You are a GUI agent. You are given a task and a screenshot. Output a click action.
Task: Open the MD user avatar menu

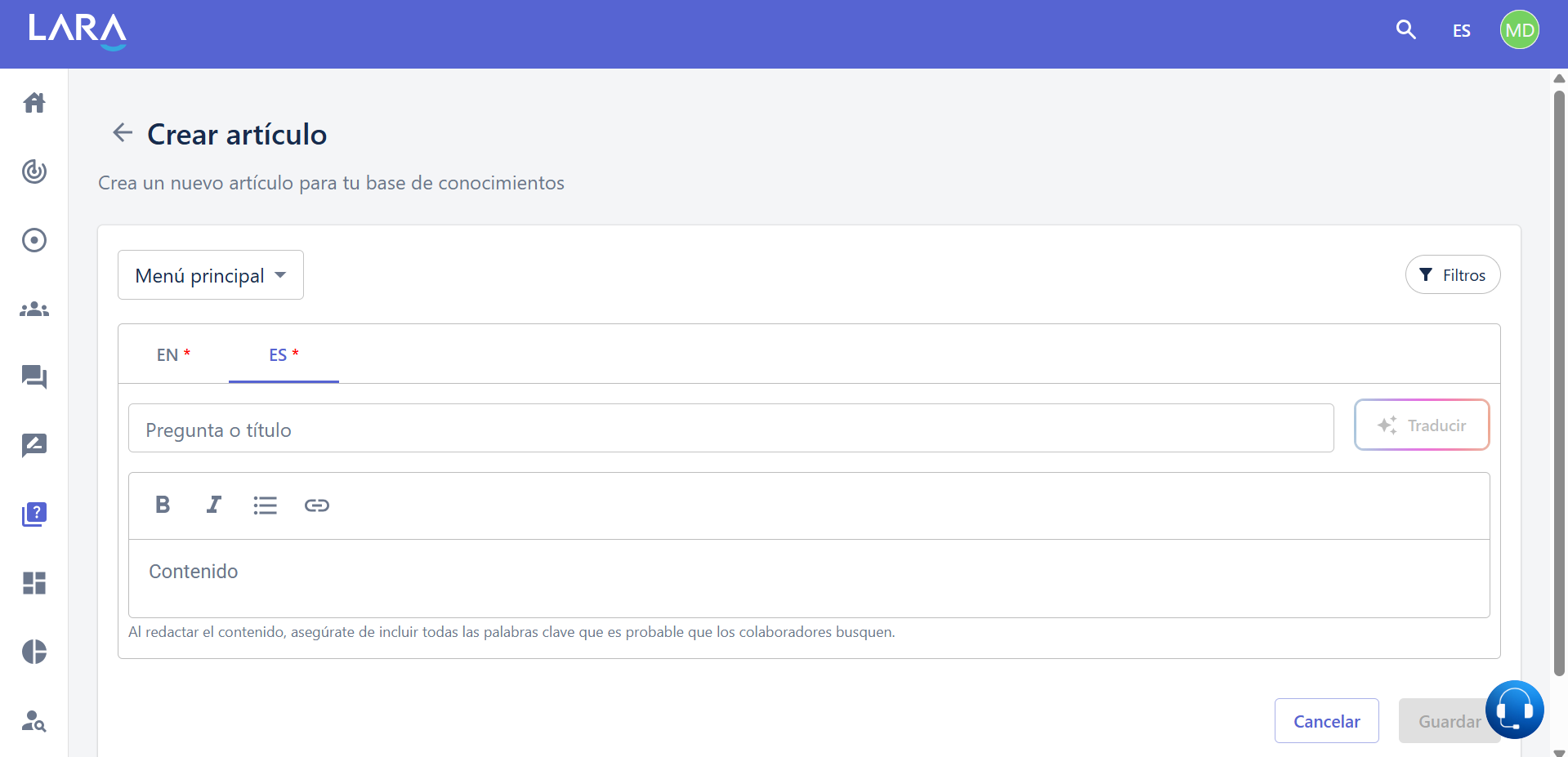1519,30
